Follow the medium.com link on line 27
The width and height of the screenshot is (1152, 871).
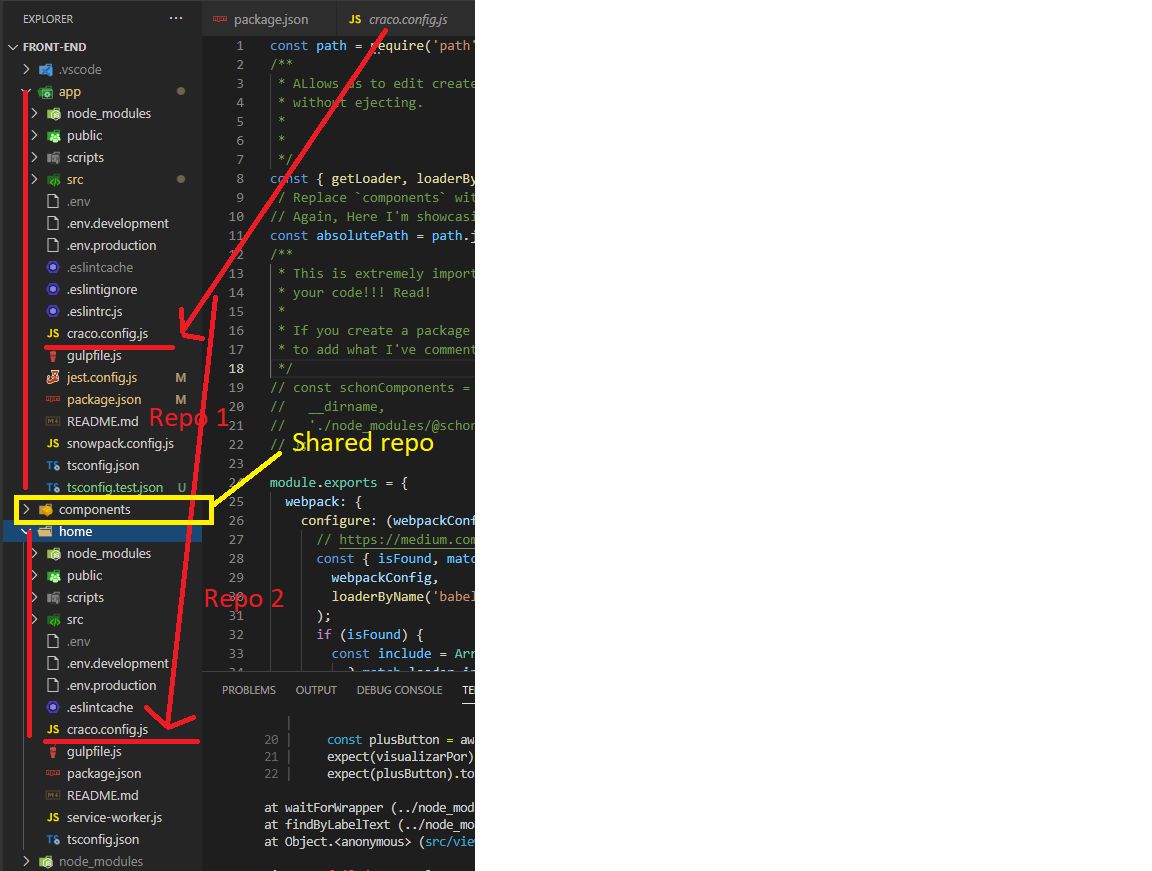(406, 540)
